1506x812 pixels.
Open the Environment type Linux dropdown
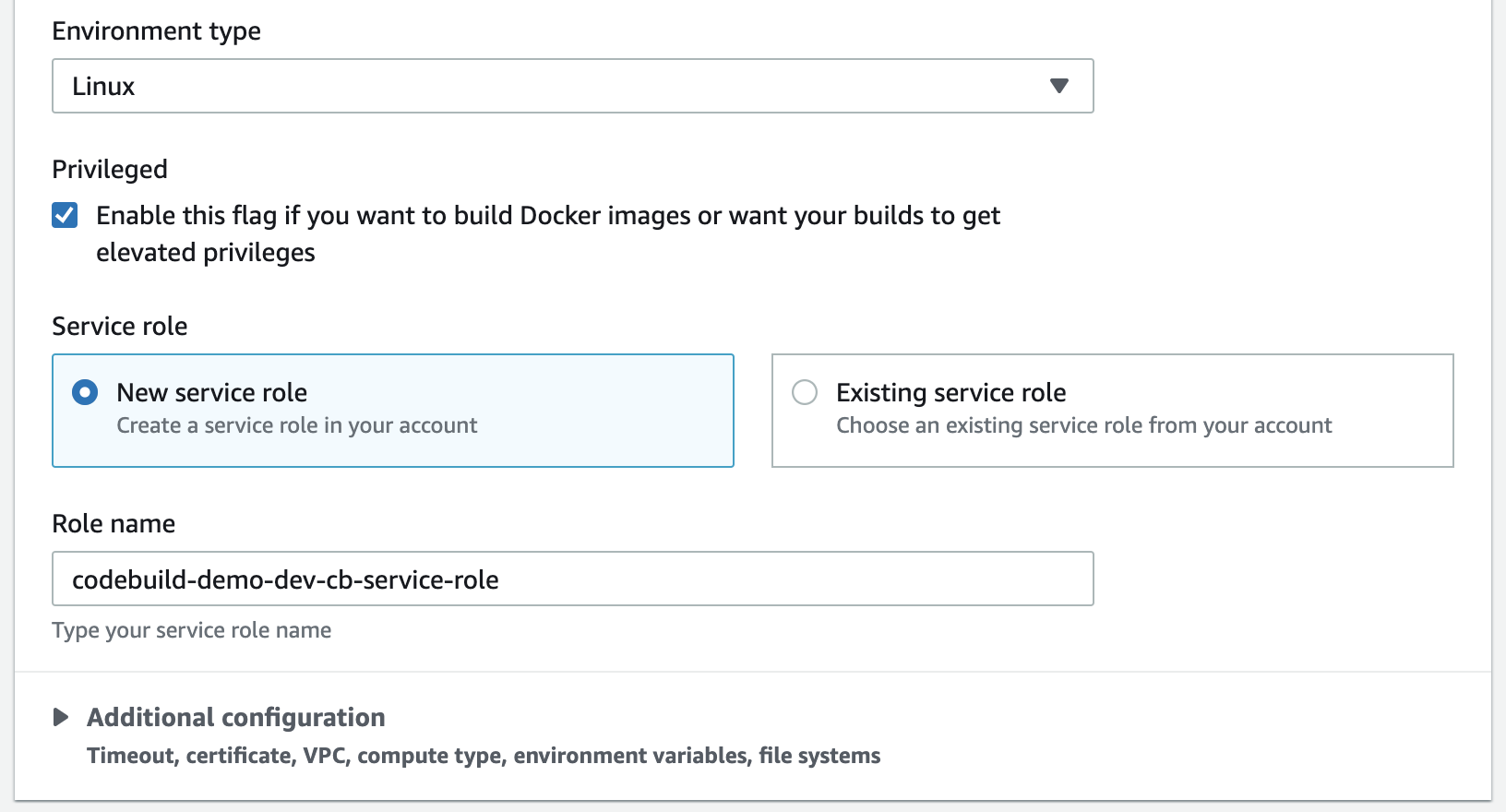(572, 86)
